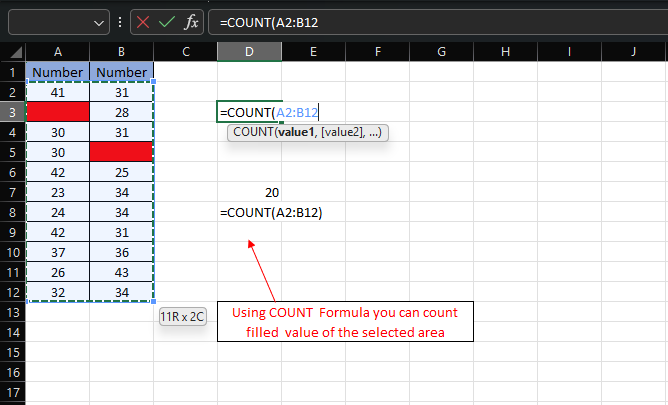The height and width of the screenshot is (405, 668).
Task: Open Insert Function dialog via fx icon
Action: pos(193,22)
